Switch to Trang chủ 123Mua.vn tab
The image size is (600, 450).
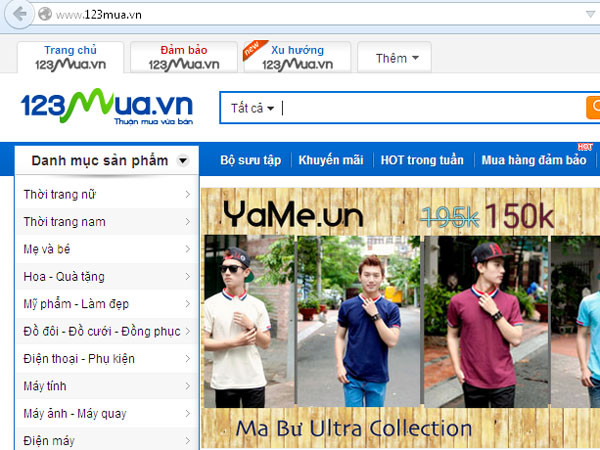click(70, 57)
